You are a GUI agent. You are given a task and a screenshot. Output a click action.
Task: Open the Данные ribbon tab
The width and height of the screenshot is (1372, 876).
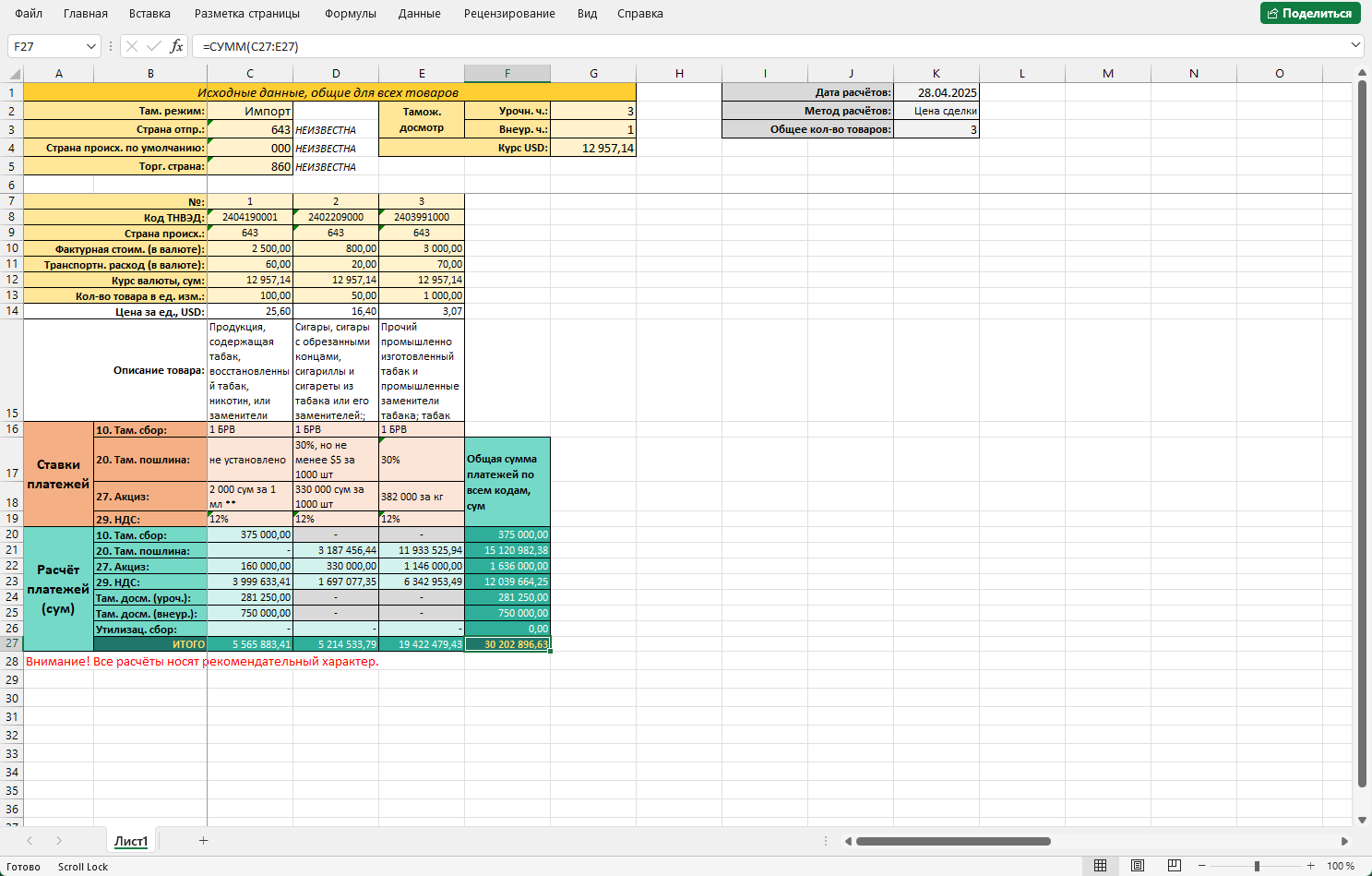420,14
